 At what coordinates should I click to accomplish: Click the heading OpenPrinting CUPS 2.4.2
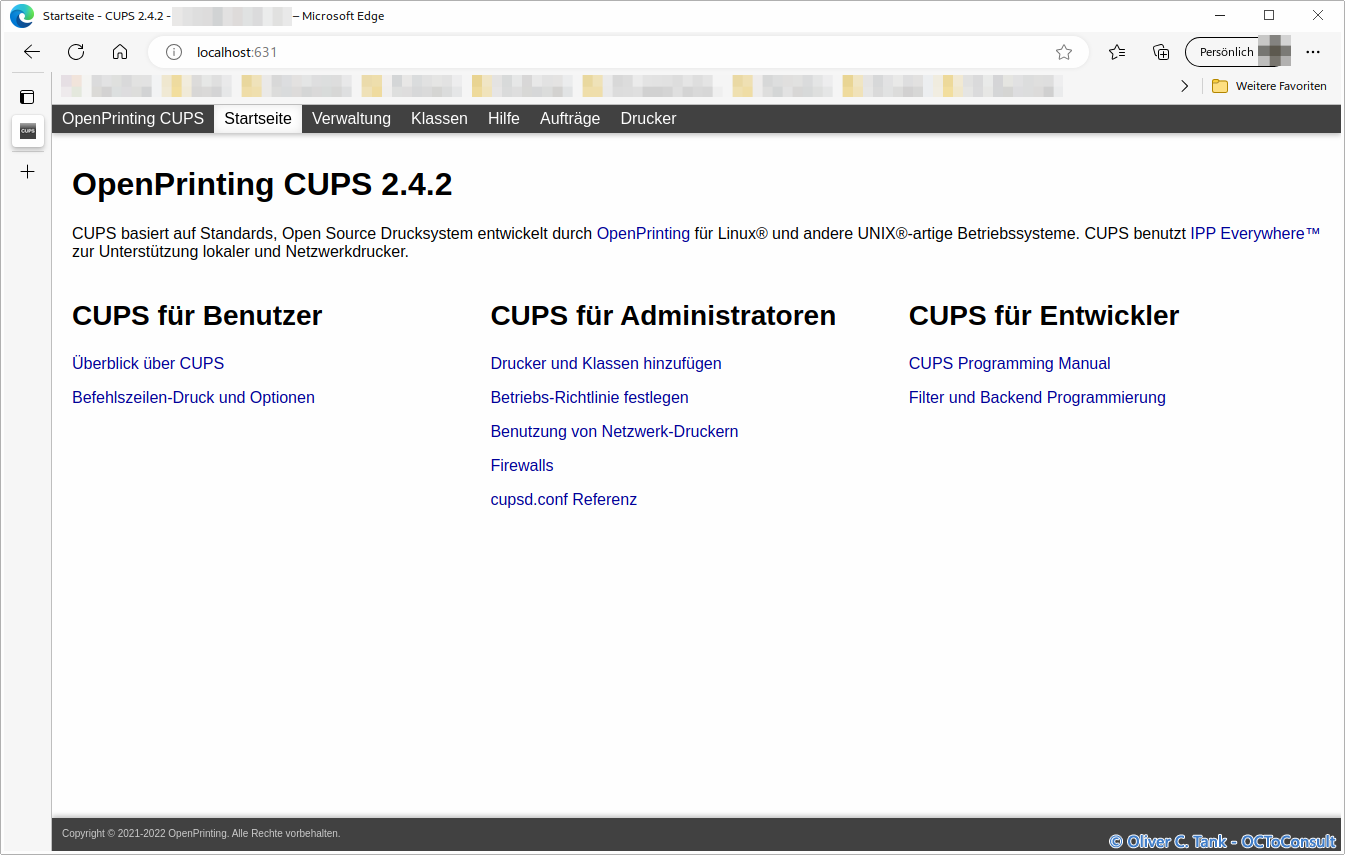[x=262, y=185]
